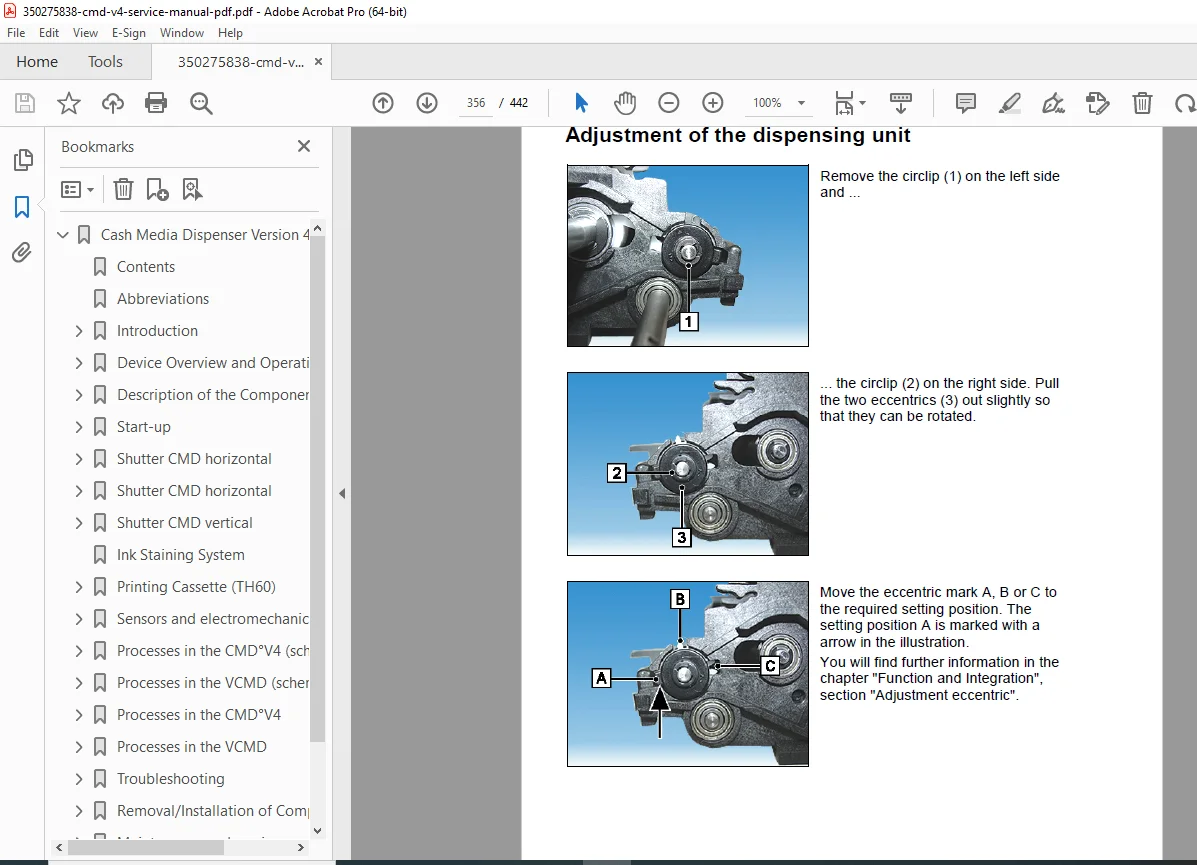Go to the previous page arrow
Viewport: 1197px width, 865px height.
[x=383, y=102]
